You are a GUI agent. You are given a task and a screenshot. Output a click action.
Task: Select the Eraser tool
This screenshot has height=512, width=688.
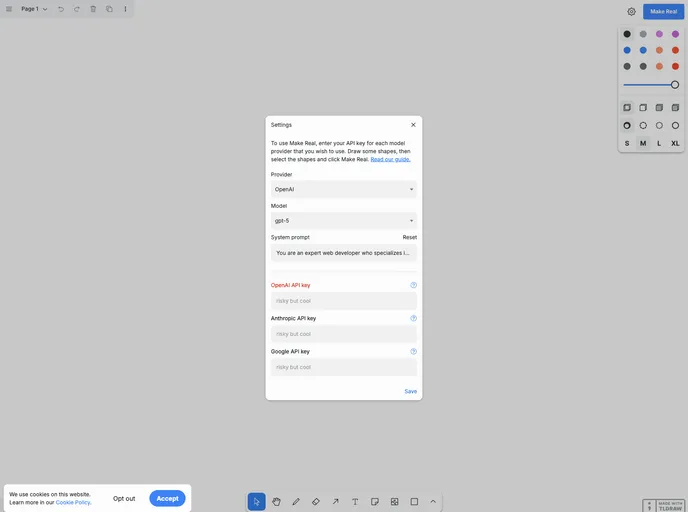tap(315, 501)
